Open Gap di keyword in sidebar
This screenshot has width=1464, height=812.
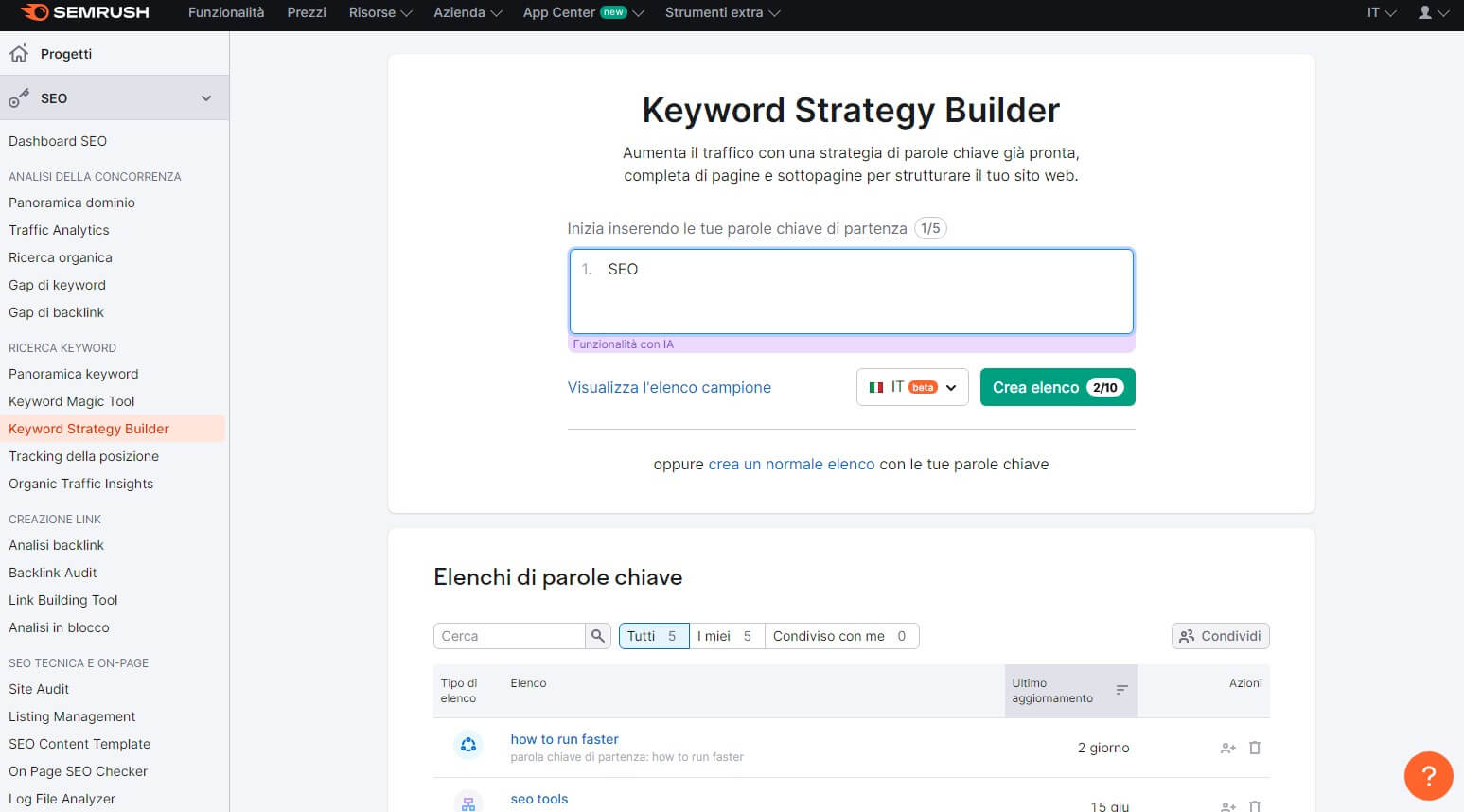[57, 285]
